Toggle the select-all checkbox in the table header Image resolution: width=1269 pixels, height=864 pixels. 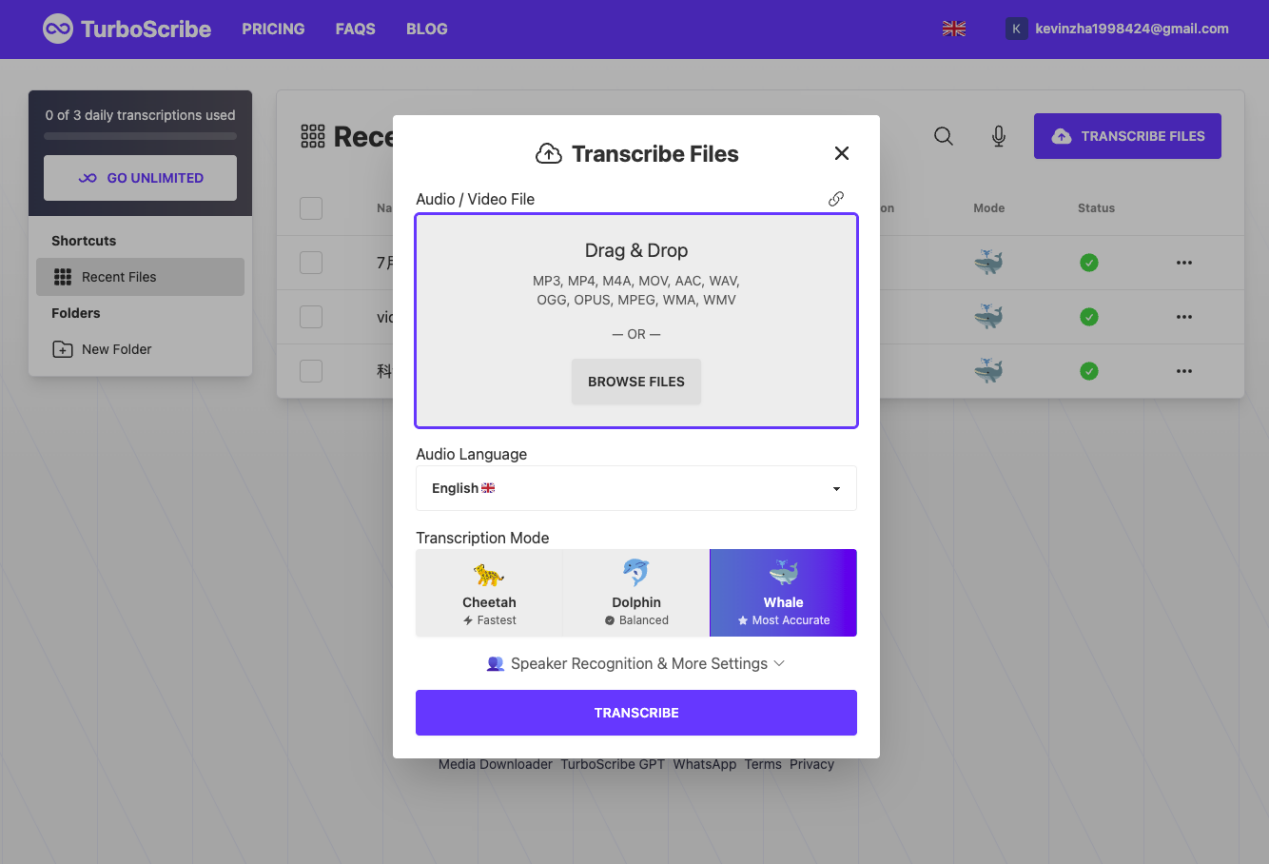pyautogui.click(x=311, y=208)
